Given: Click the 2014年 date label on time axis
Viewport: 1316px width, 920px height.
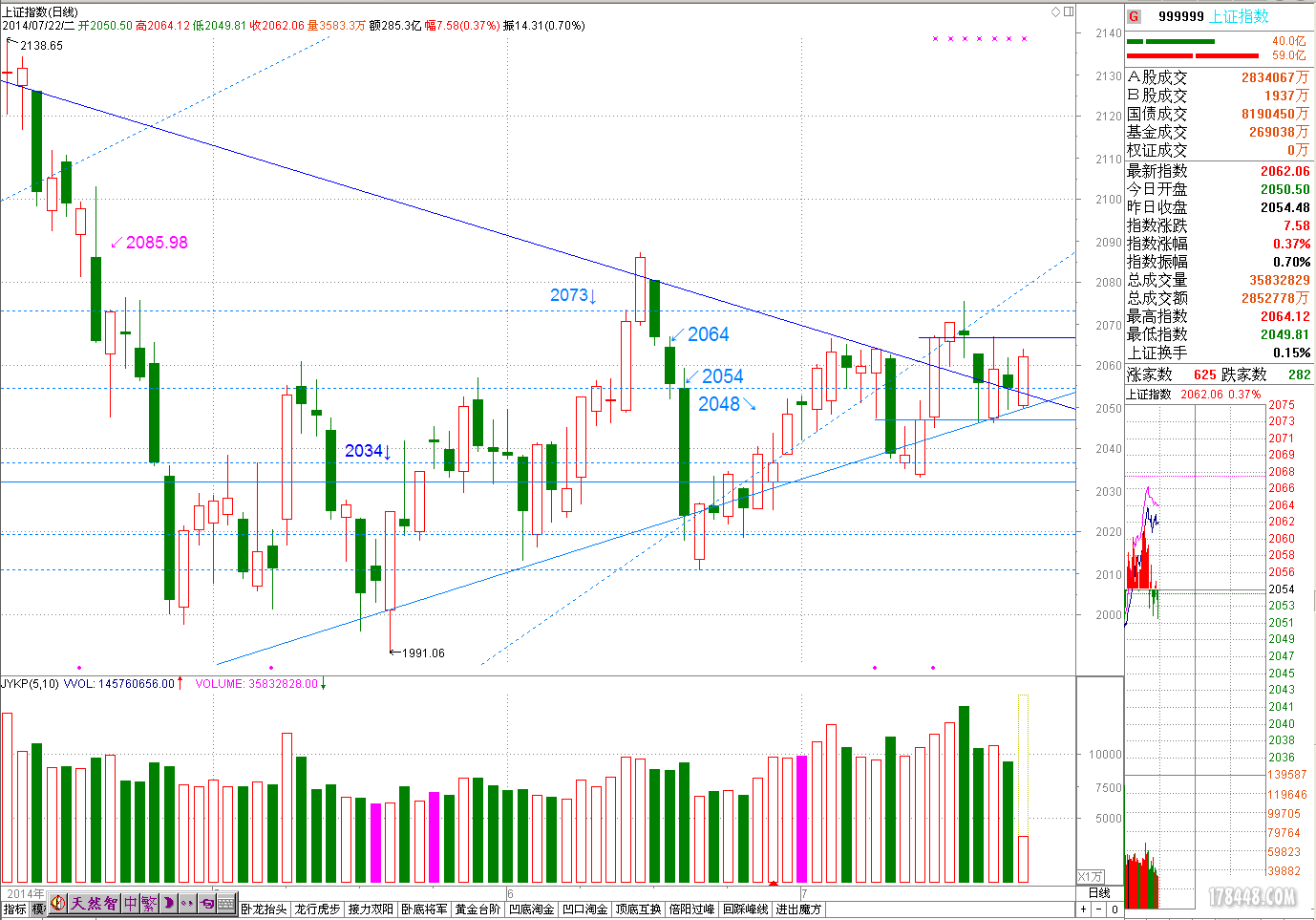Looking at the screenshot, I should click(x=24, y=894).
